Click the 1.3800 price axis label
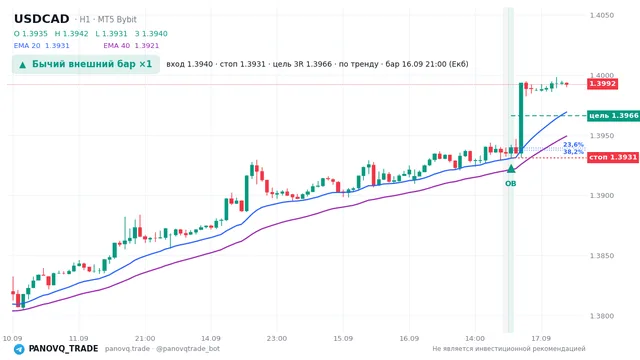 602,316
